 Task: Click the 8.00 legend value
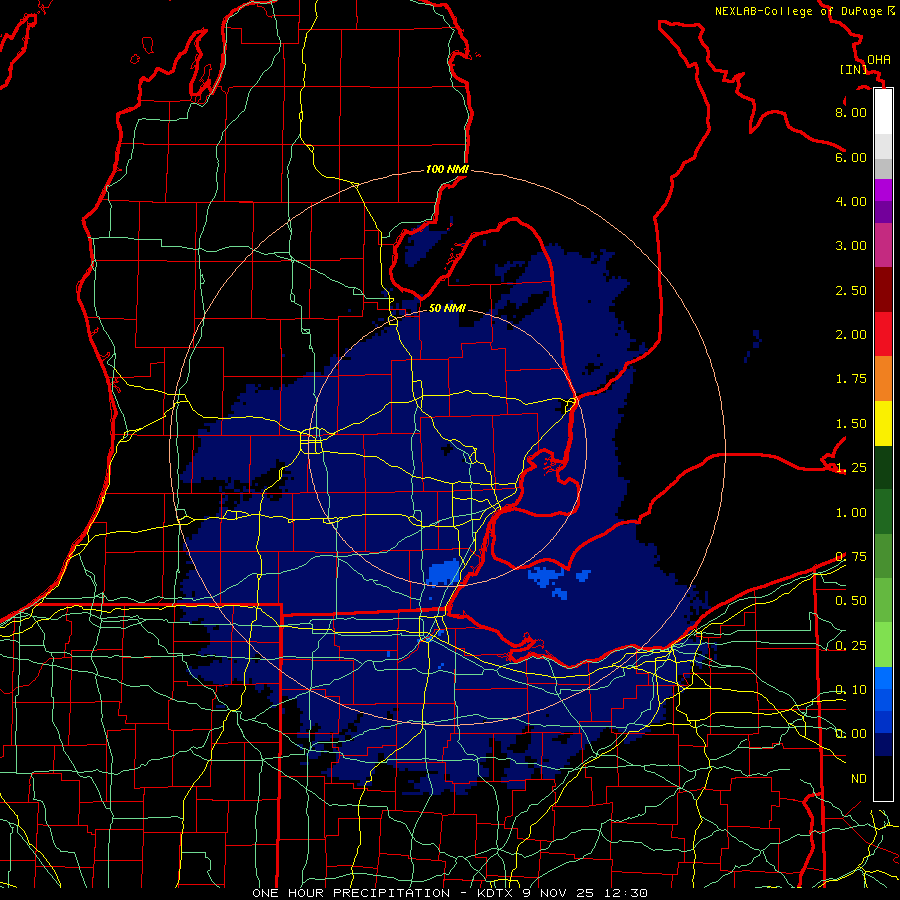[x=851, y=112]
